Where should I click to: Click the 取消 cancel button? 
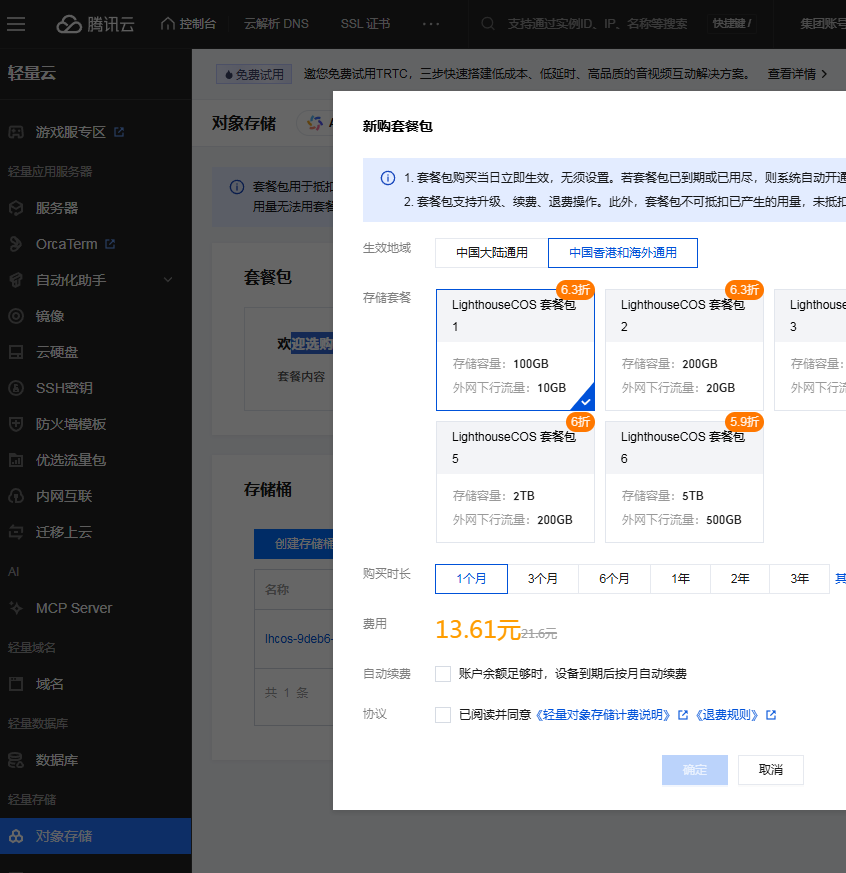(771, 770)
